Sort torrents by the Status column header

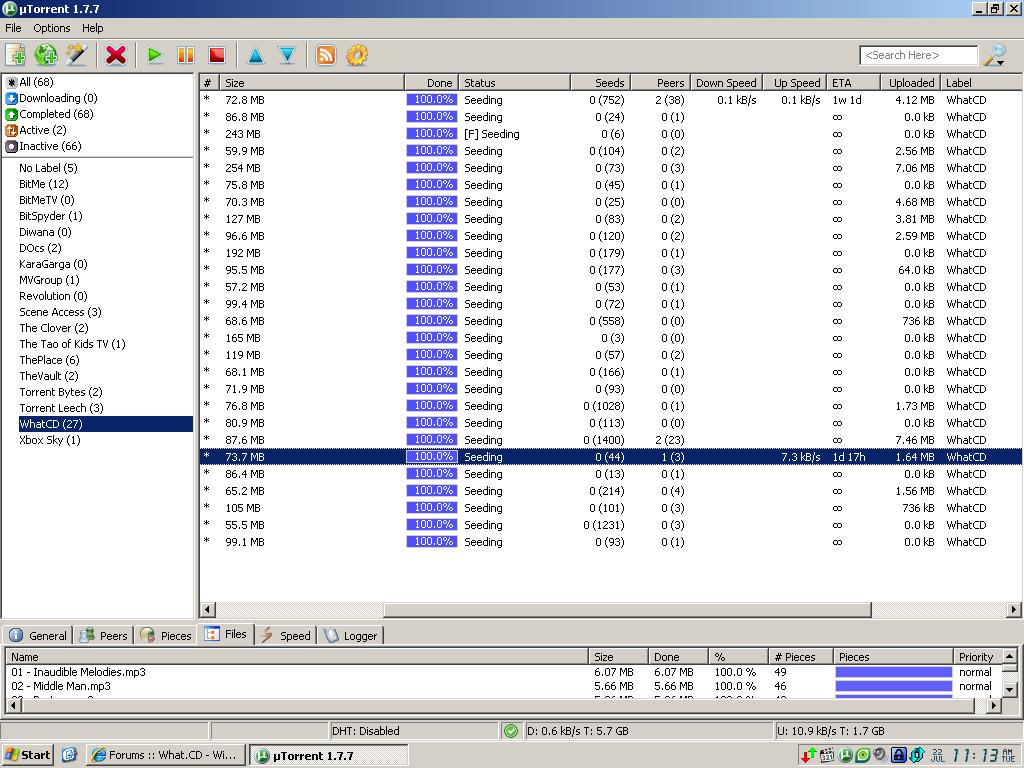(x=515, y=83)
